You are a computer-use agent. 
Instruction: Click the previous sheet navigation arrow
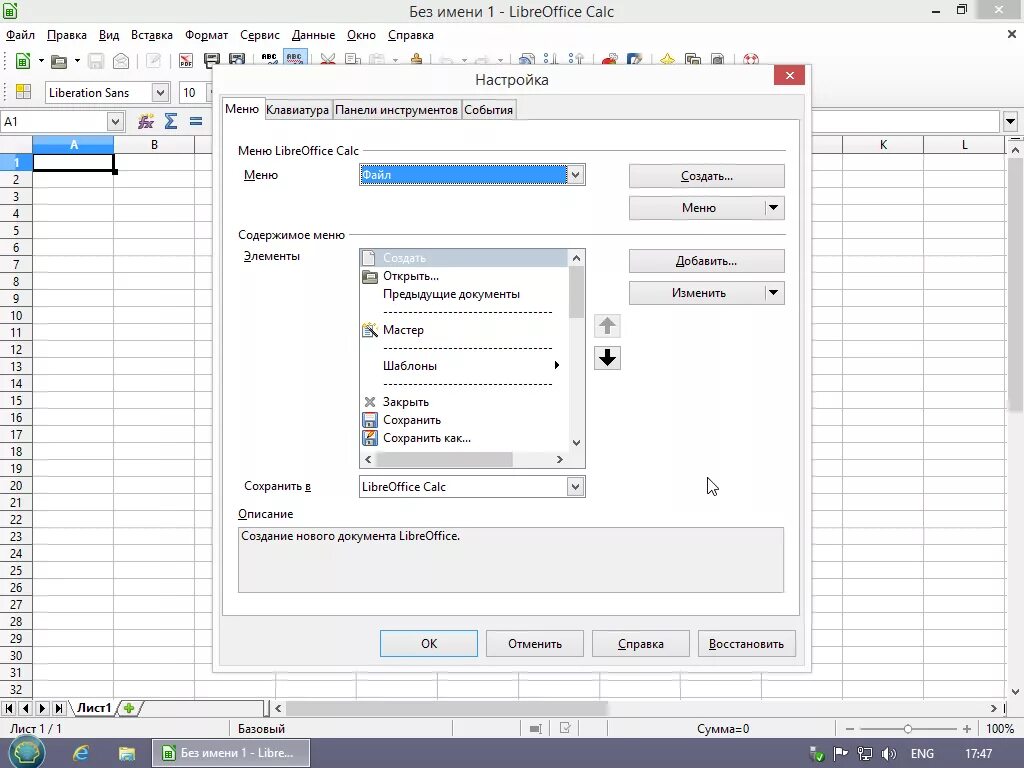[x=25, y=708]
